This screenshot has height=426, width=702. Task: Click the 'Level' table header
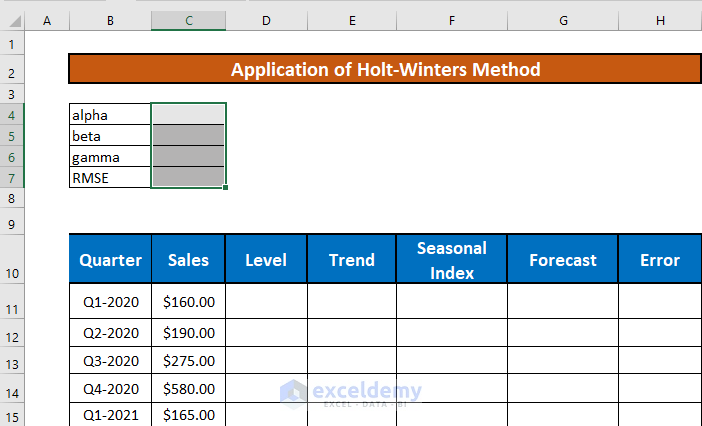coord(266,259)
